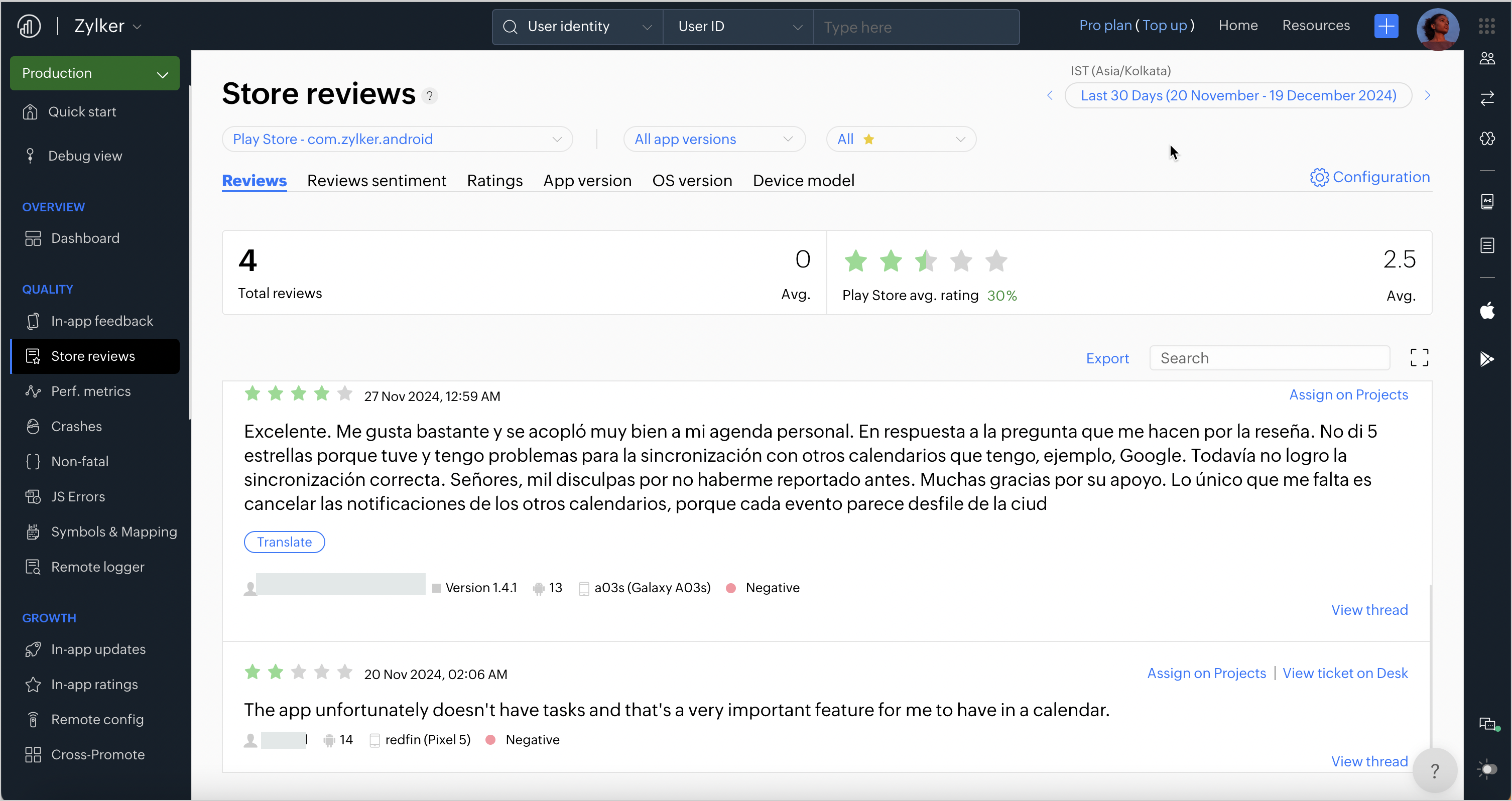The height and width of the screenshot is (801, 1512).
Task: Open the Play Store icon in right sidebar
Action: pos(1487,358)
